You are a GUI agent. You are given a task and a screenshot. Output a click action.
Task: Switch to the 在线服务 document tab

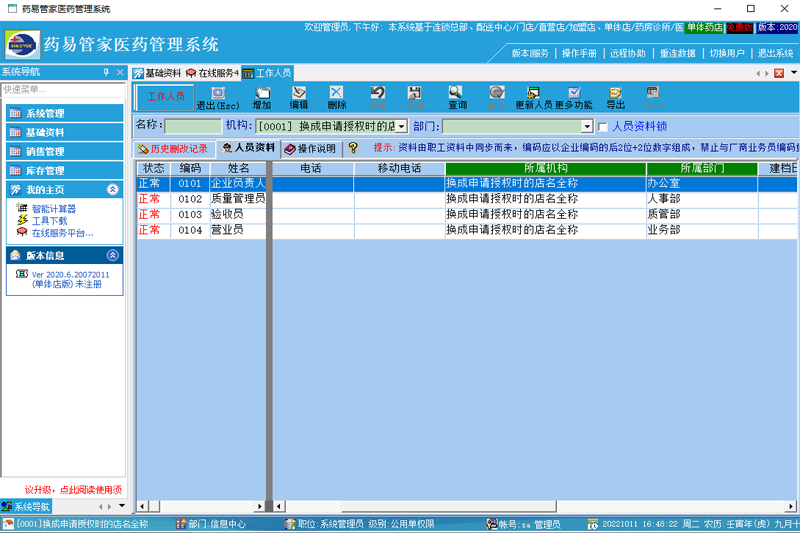[x=212, y=73]
